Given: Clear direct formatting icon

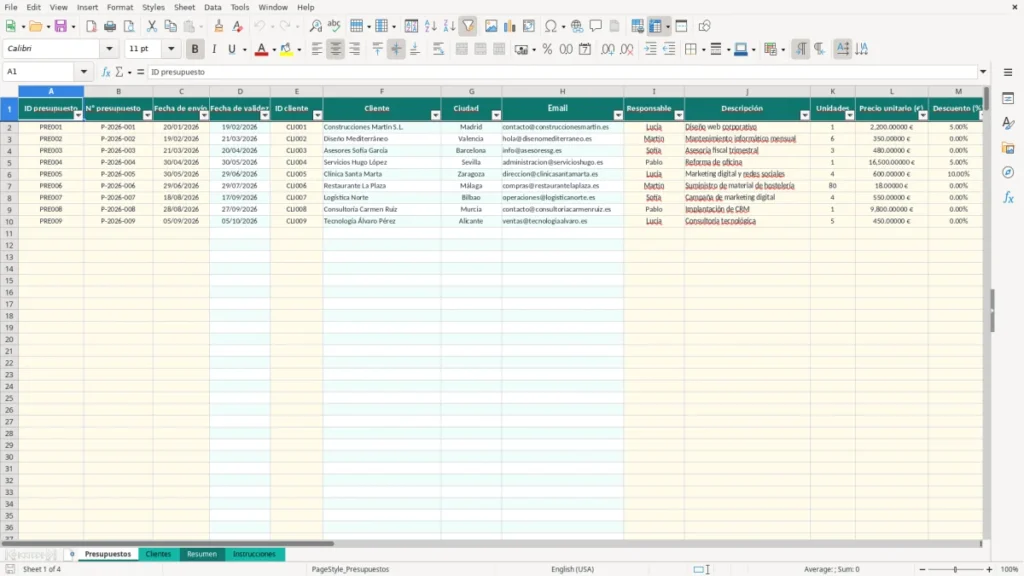Looking at the screenshot, I should click(238, 26).
